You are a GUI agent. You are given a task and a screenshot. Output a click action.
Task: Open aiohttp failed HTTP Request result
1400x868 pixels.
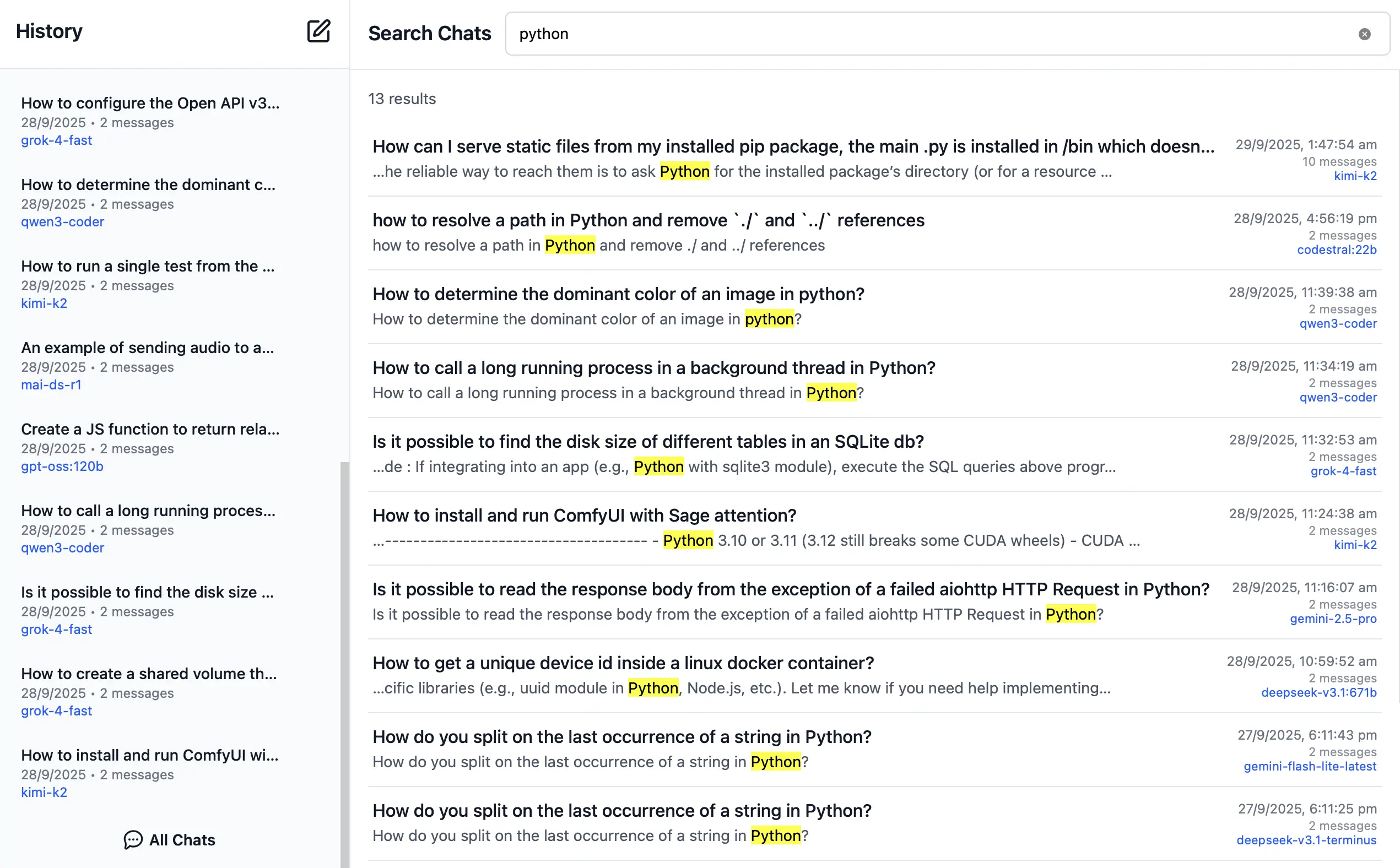[790, 589]
